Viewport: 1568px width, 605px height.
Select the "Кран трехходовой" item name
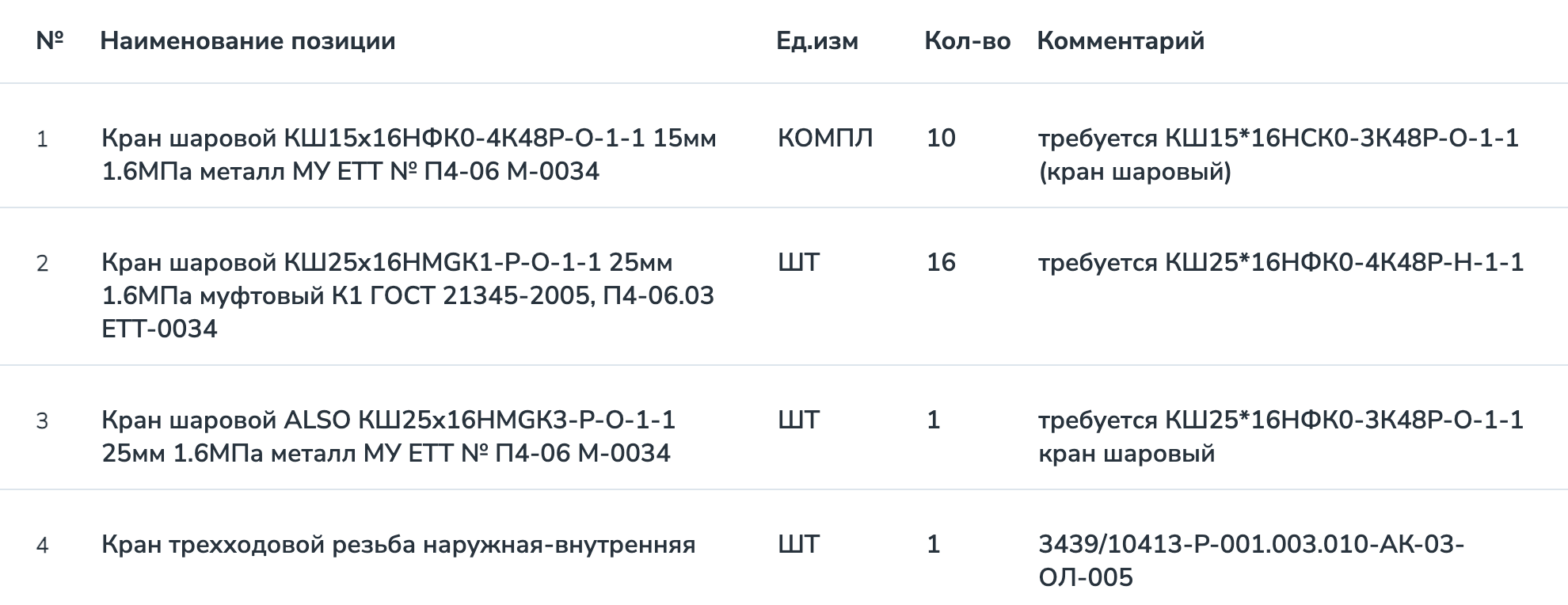pos(398,545)
